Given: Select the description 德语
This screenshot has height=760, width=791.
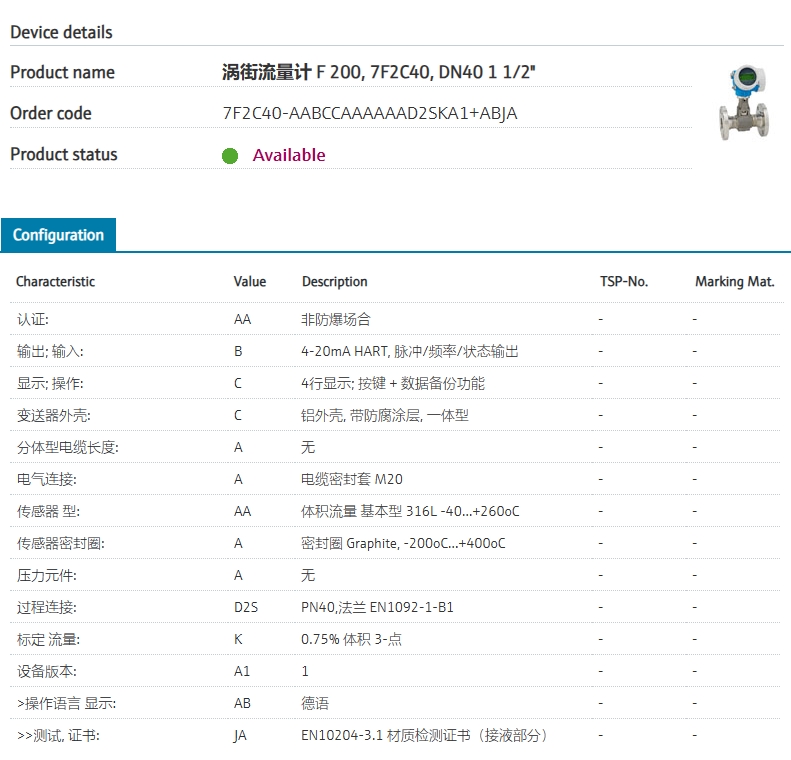Looking at the screenshot, I should (315, 703).
